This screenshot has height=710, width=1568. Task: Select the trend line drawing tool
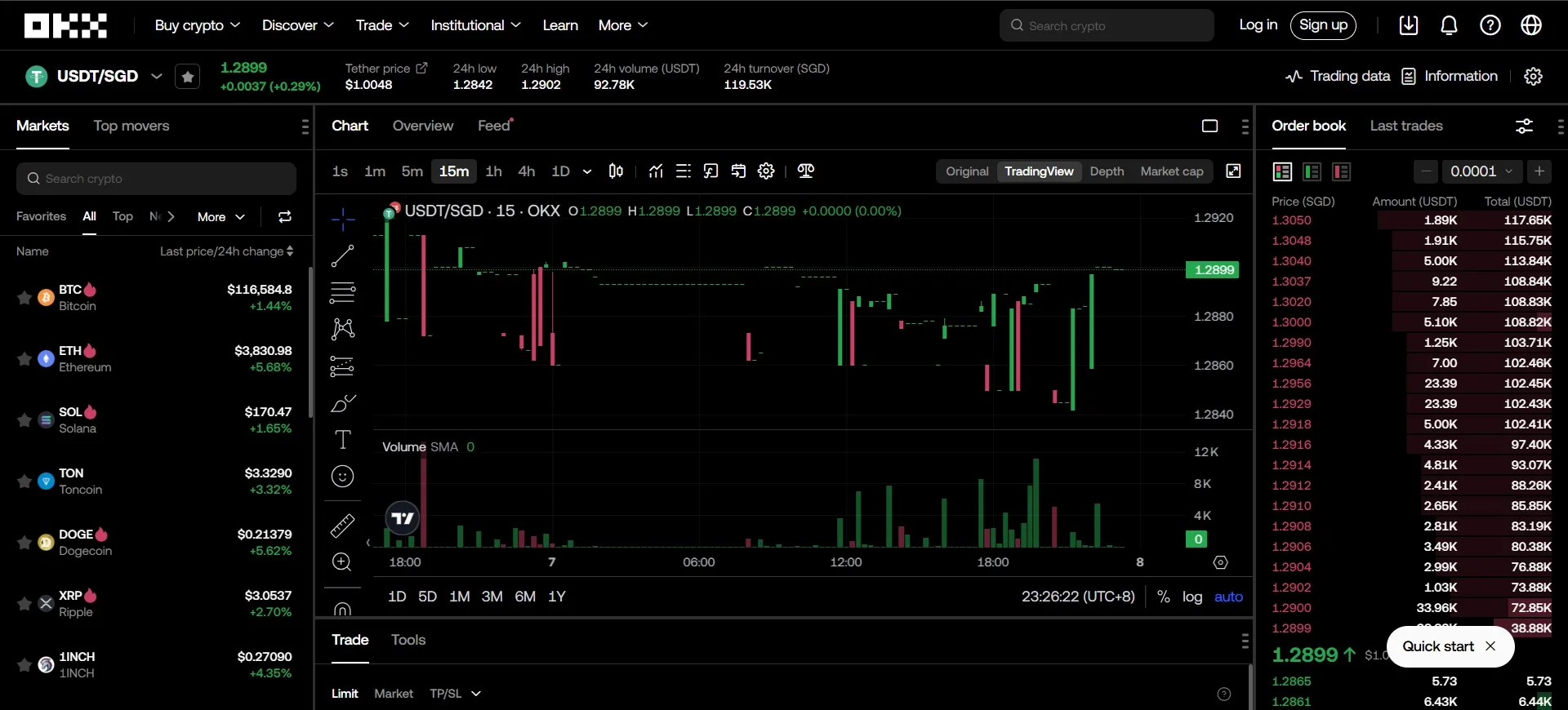click(342, 255)
